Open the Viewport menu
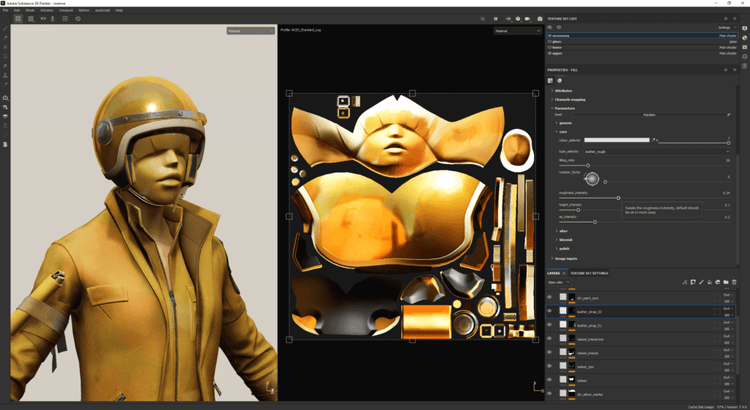 65,10
